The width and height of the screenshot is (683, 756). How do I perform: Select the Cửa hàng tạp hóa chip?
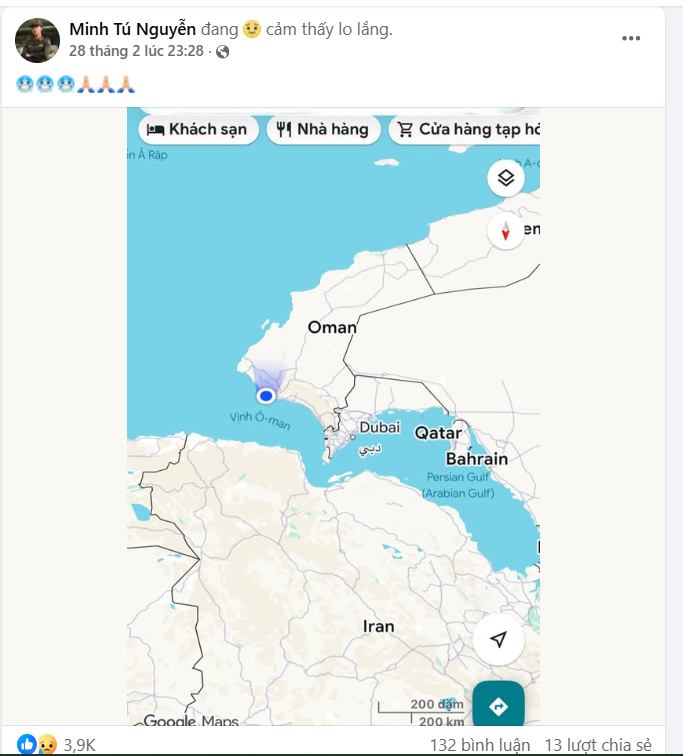tap(467, 129)
